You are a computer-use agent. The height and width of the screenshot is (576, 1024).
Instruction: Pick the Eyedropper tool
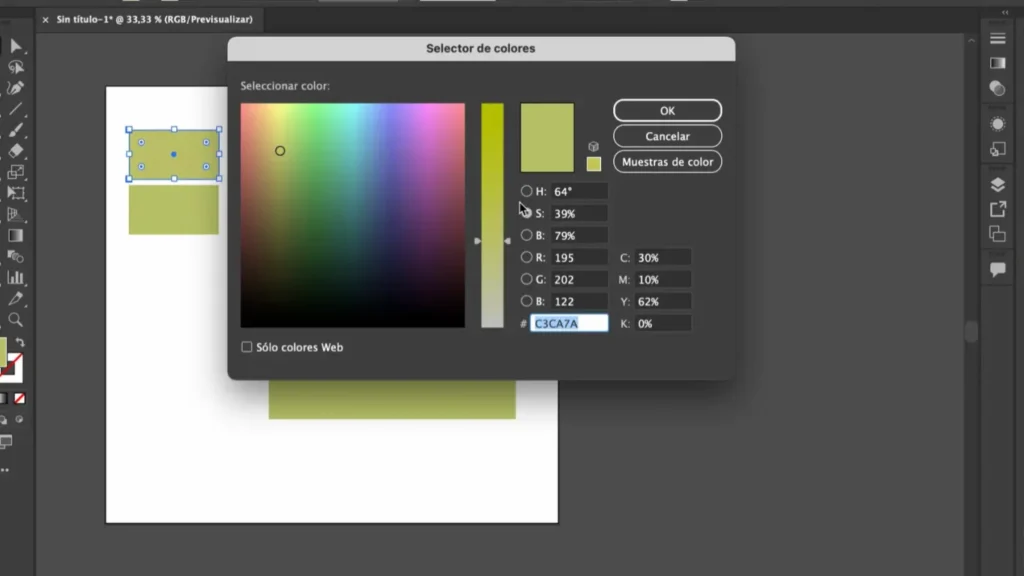pos(15,299)
